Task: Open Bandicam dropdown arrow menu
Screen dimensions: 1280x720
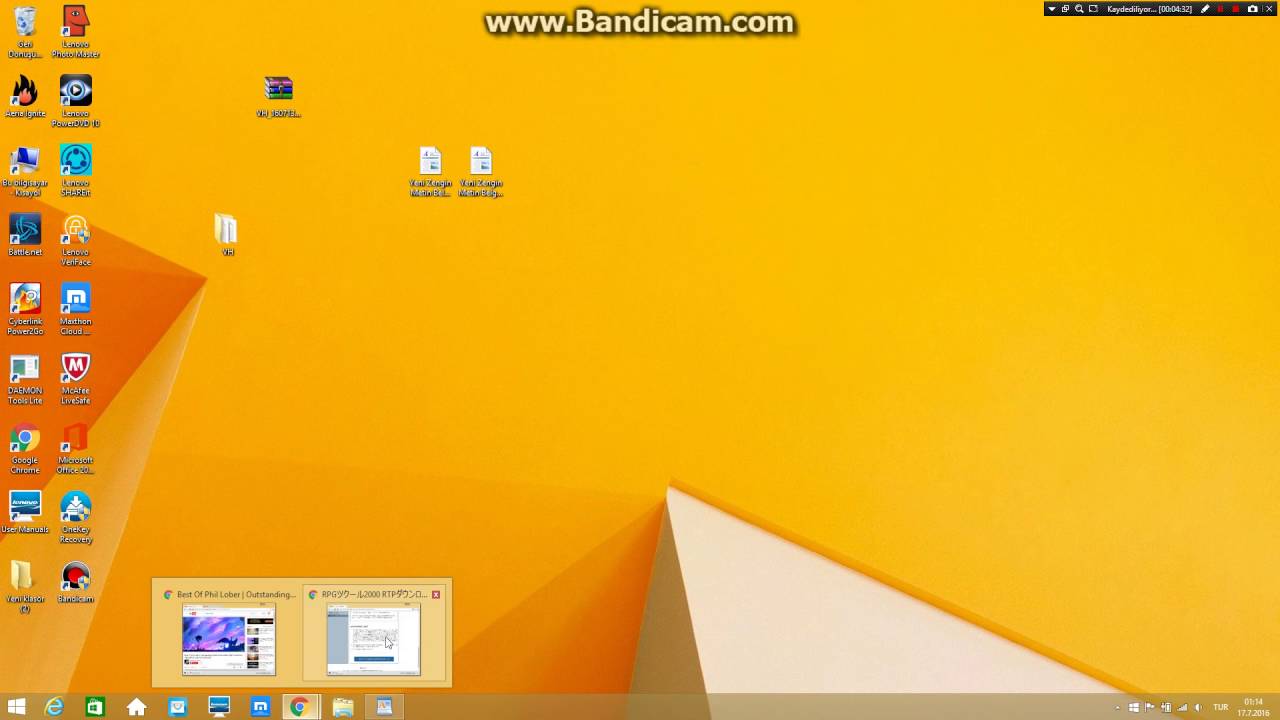Action: 1052,9
